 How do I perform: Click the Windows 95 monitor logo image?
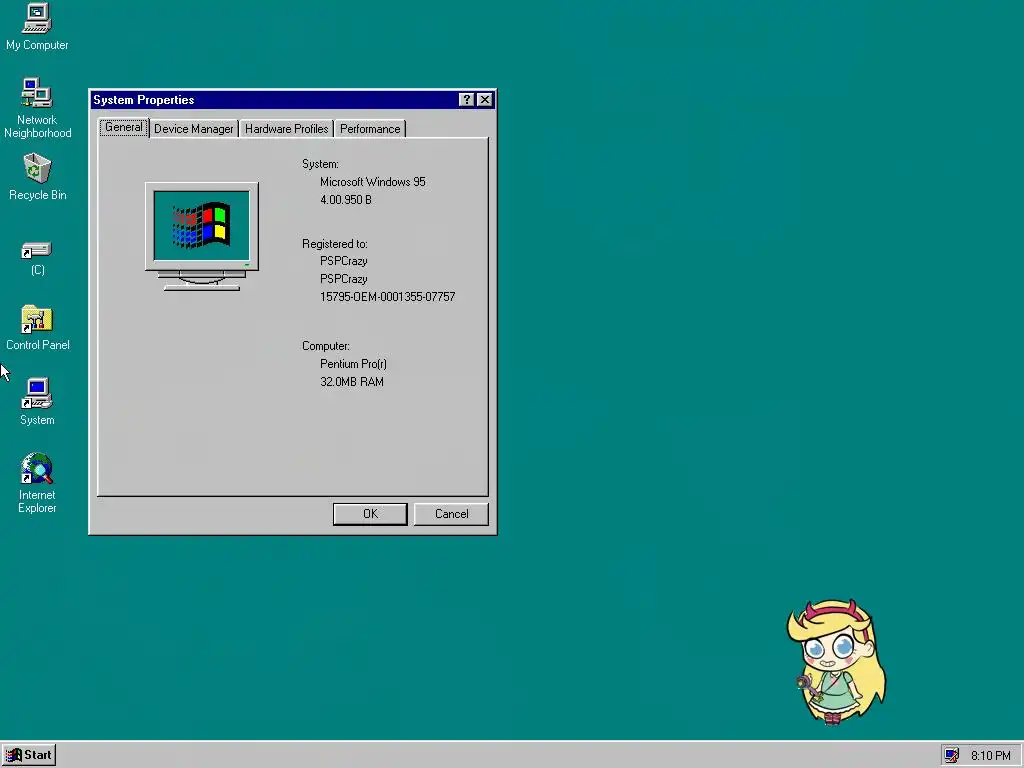202,236
